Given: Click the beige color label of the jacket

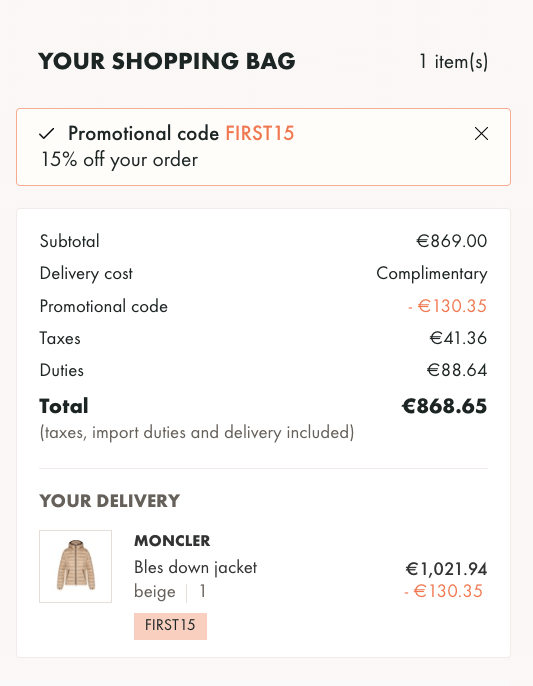Looking at the screenshot, I should tap(155, 592).
